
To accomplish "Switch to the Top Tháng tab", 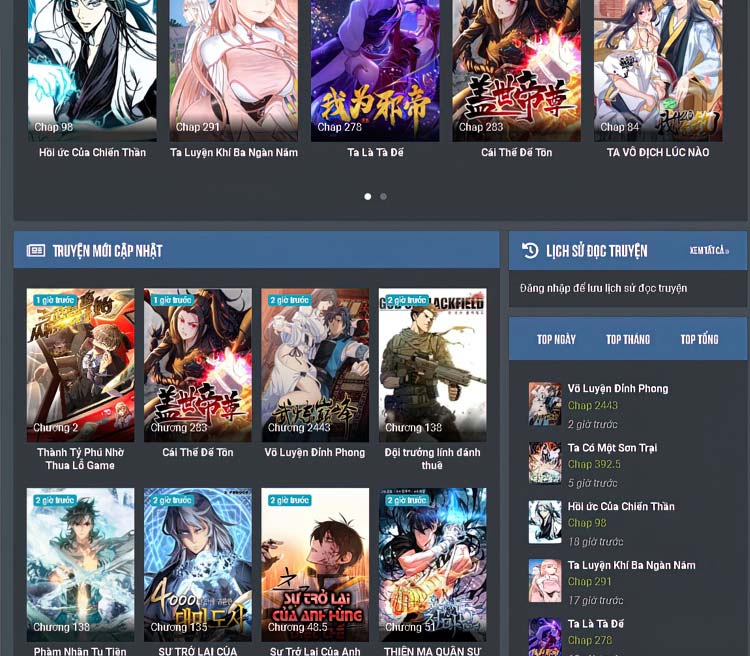I will (628, 339).
